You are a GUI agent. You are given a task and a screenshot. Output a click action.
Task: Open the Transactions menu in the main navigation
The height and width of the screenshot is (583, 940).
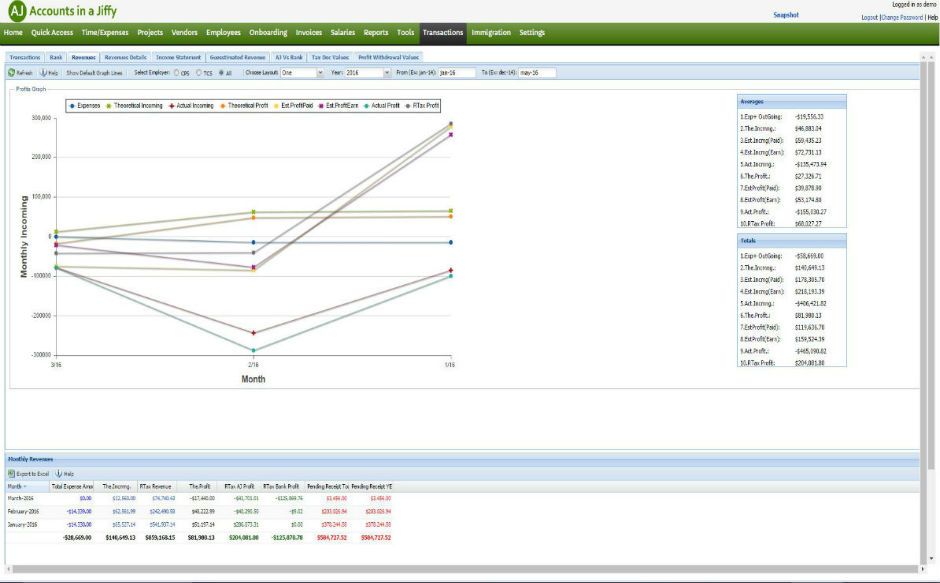coord(442,32)
